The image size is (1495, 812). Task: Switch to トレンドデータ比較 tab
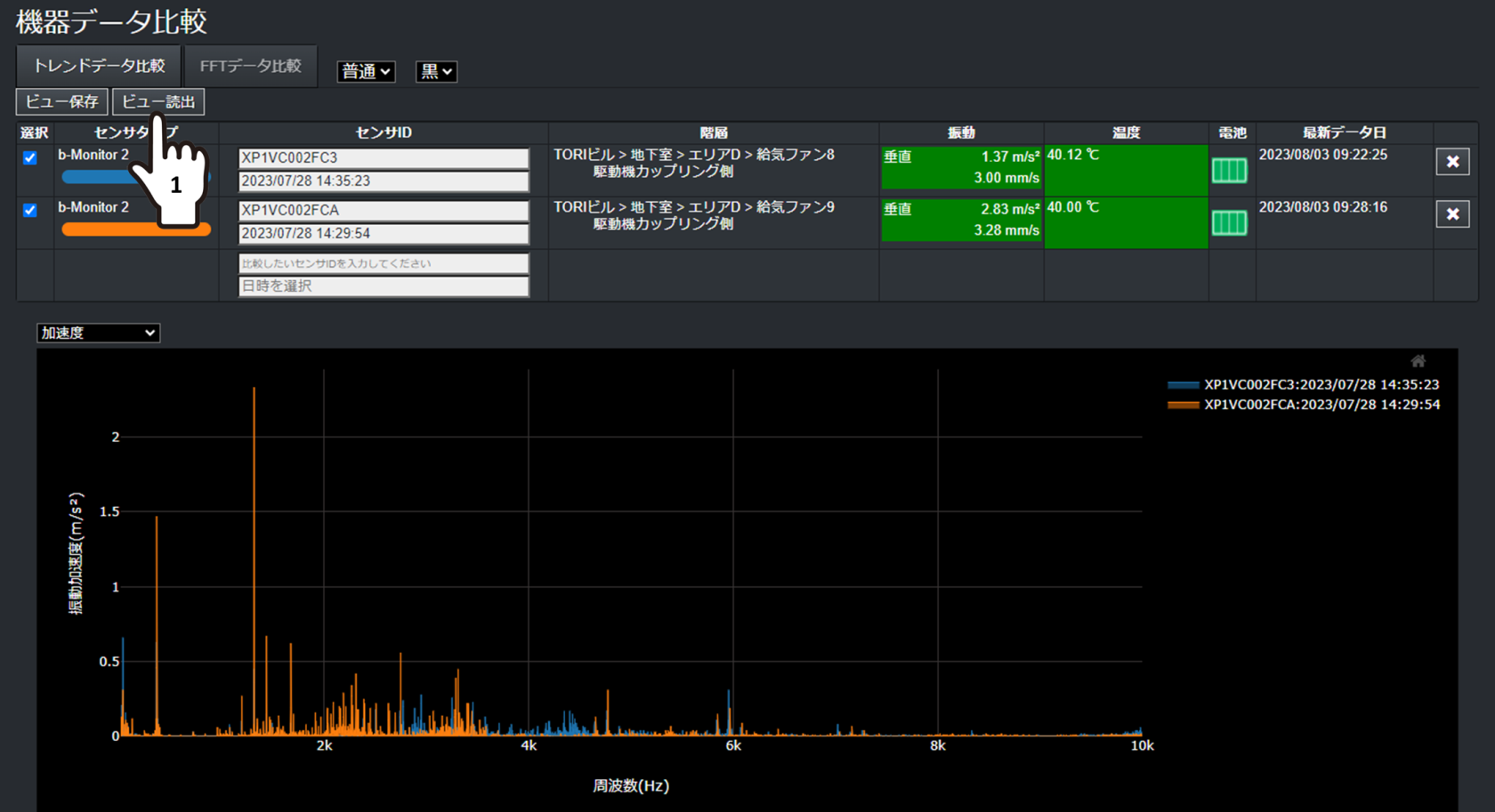coord(99,66)
